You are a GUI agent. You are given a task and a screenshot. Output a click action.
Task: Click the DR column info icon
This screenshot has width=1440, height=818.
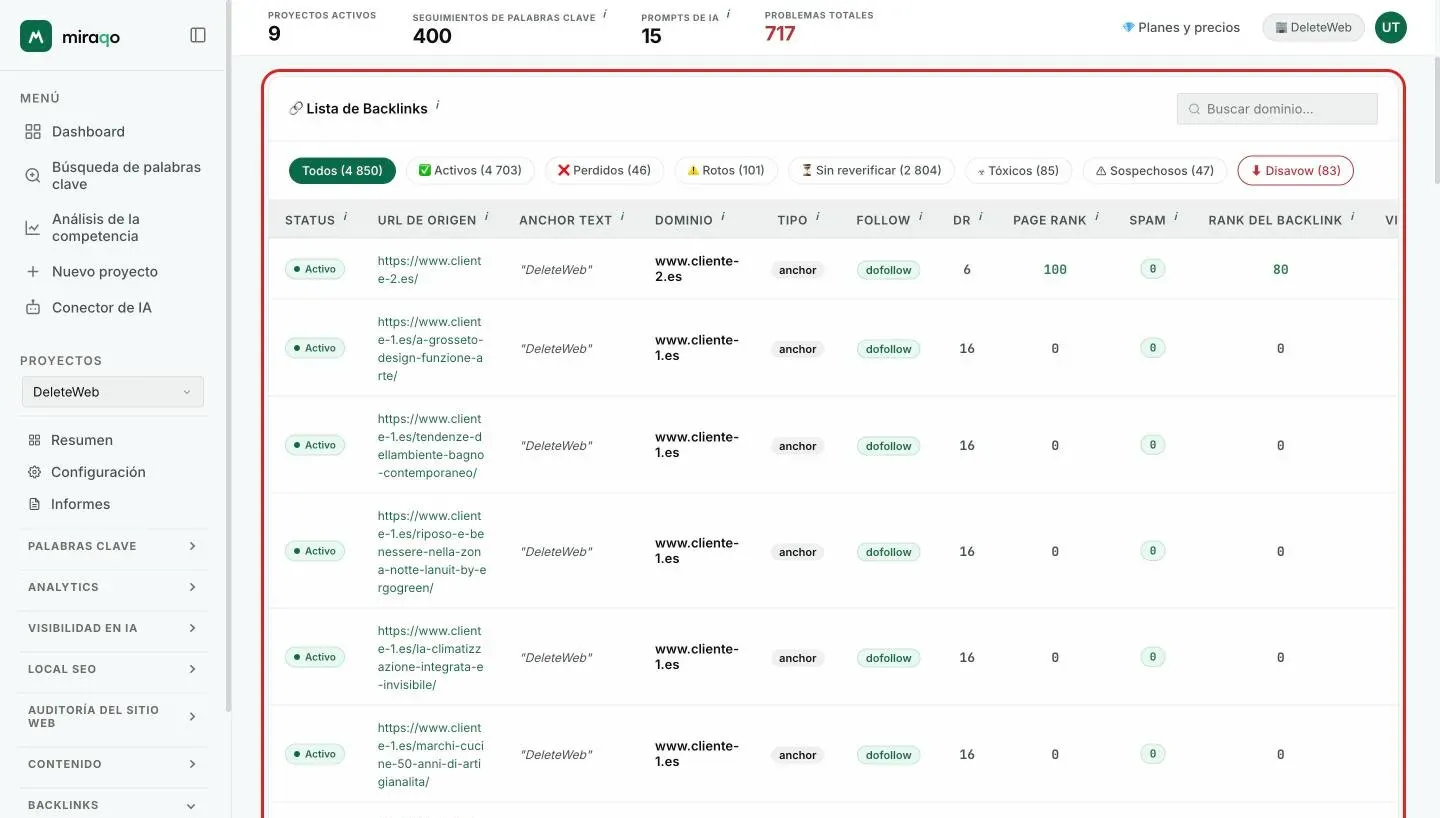pos(981,217)
